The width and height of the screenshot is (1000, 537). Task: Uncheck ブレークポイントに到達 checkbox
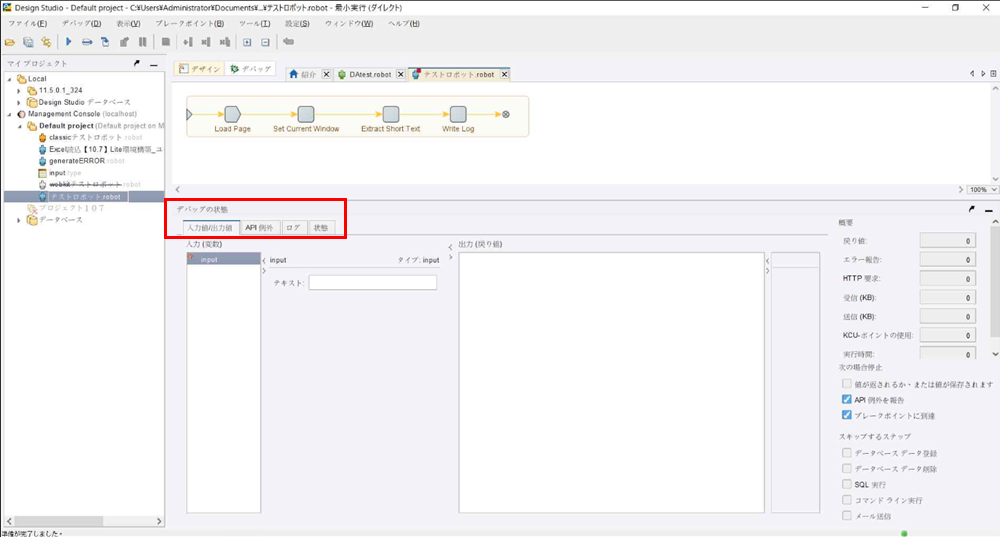point(846,415)
